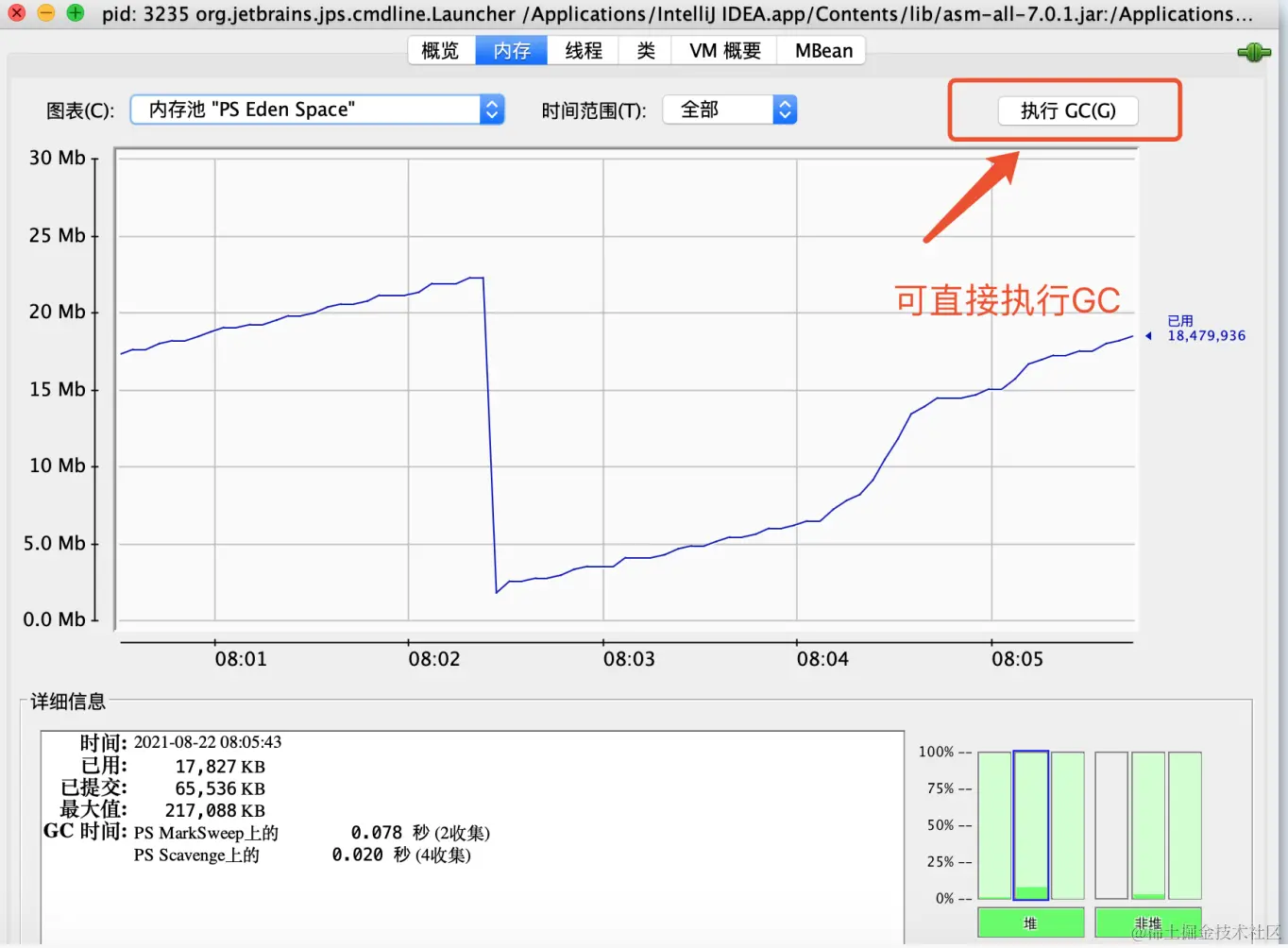
Task: Click the 08:03 time axis label
Action: pos(629,659)
